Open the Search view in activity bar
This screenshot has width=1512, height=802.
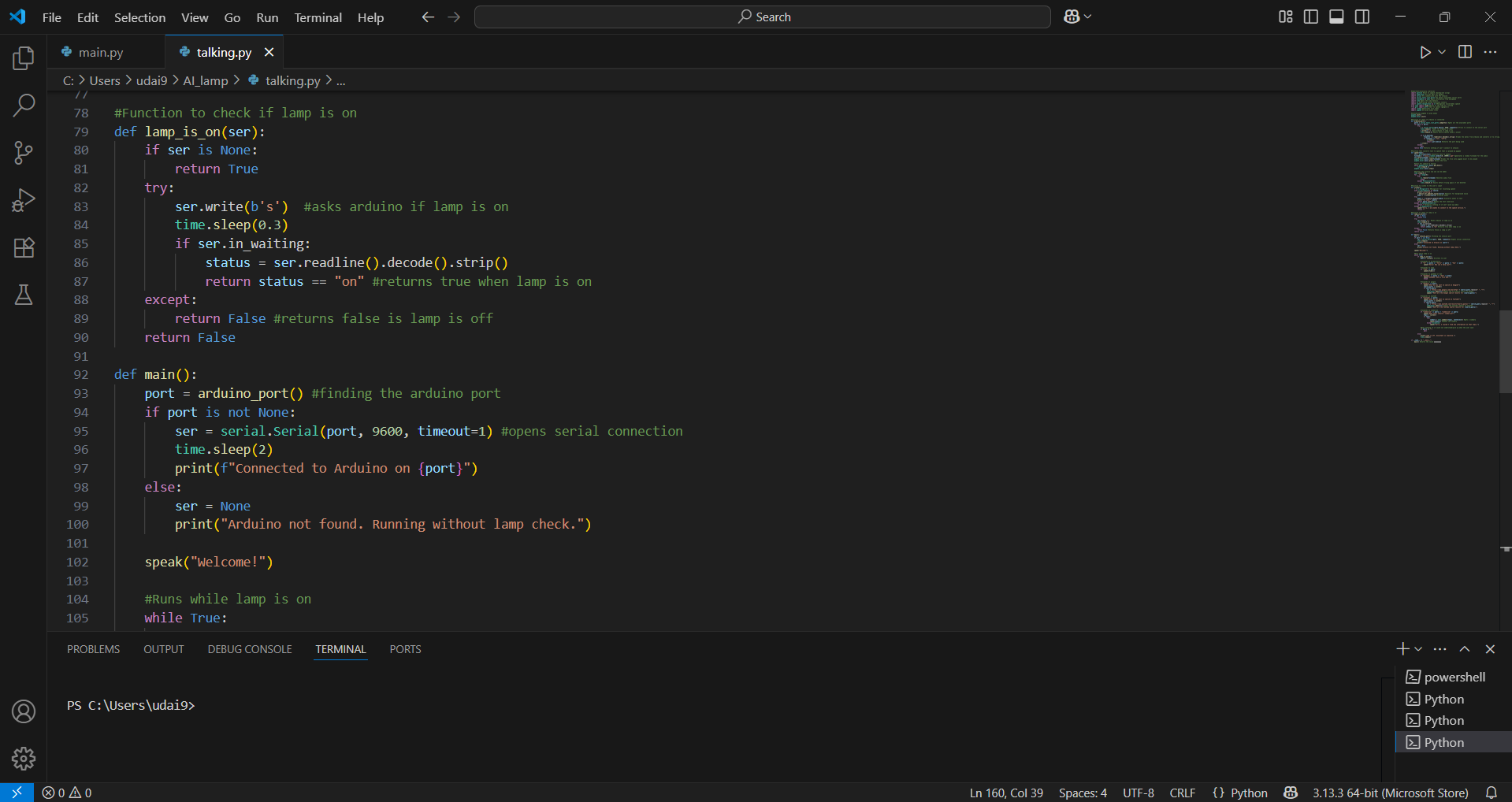coord(24,105)
